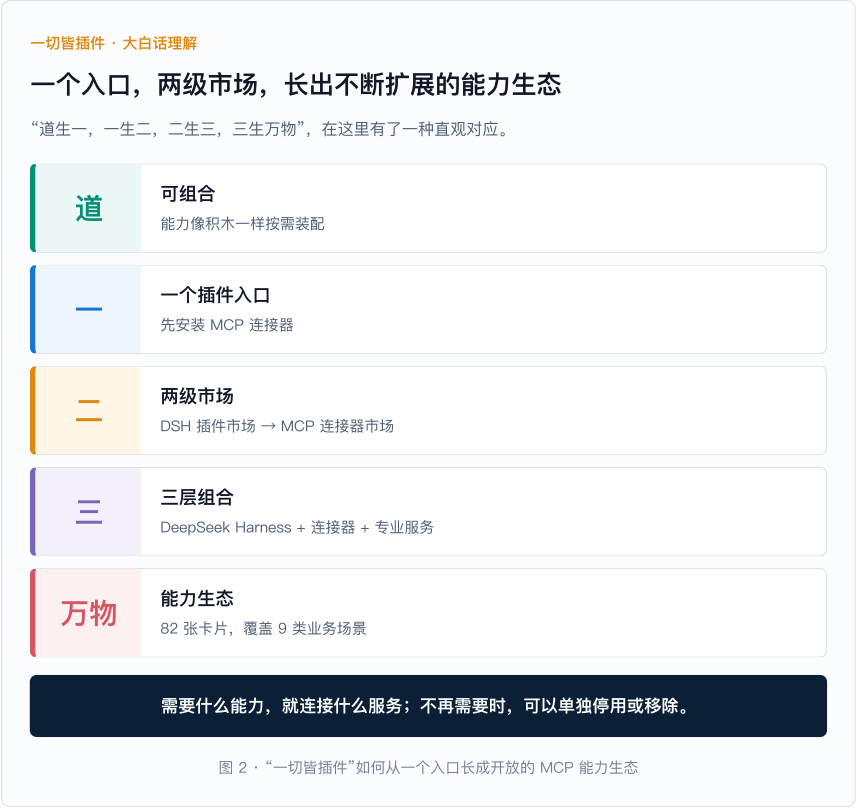
Task: Click the blue 一 symbol tile
Action: coord(88,310)
